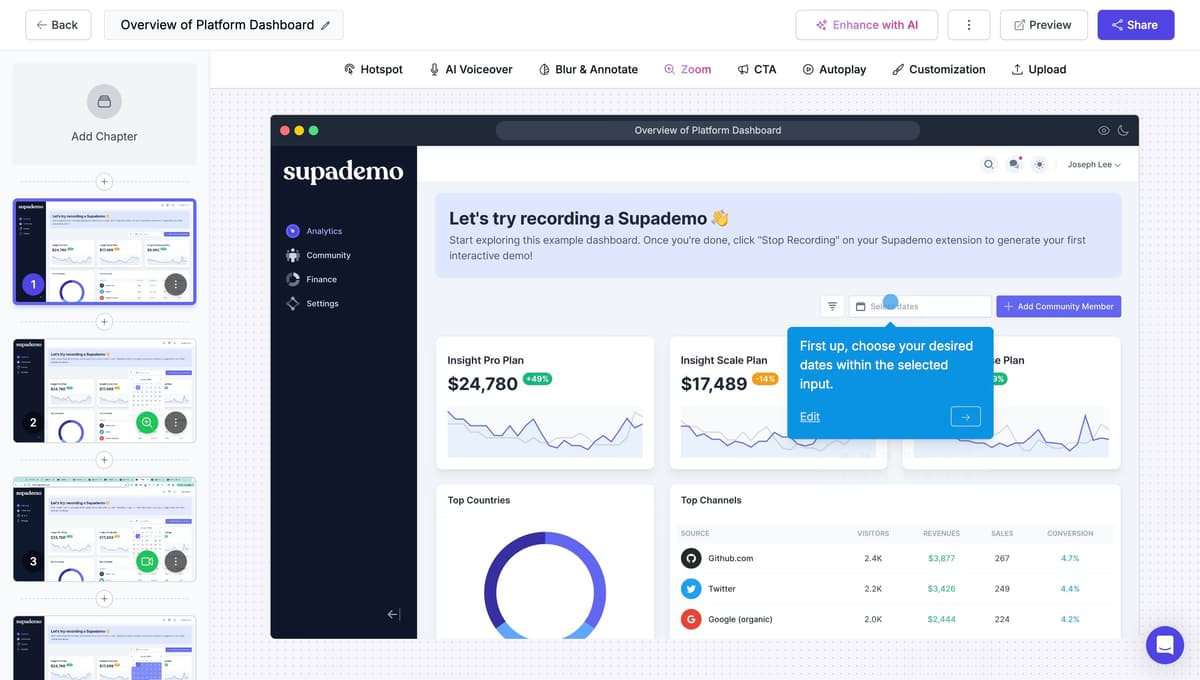Select the Customization tool
This screenshot has height=680, width=1200.
tap(938, 69)
